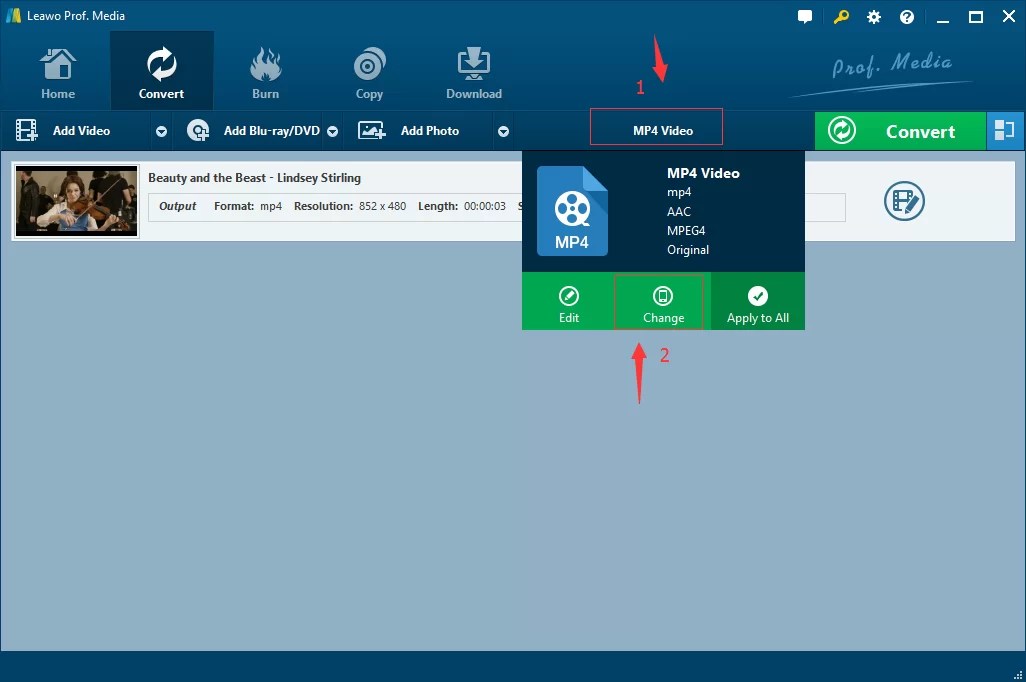Click the Add Video icon
The width and height of the screenshot is (1026, 682).
click(25, 130)
